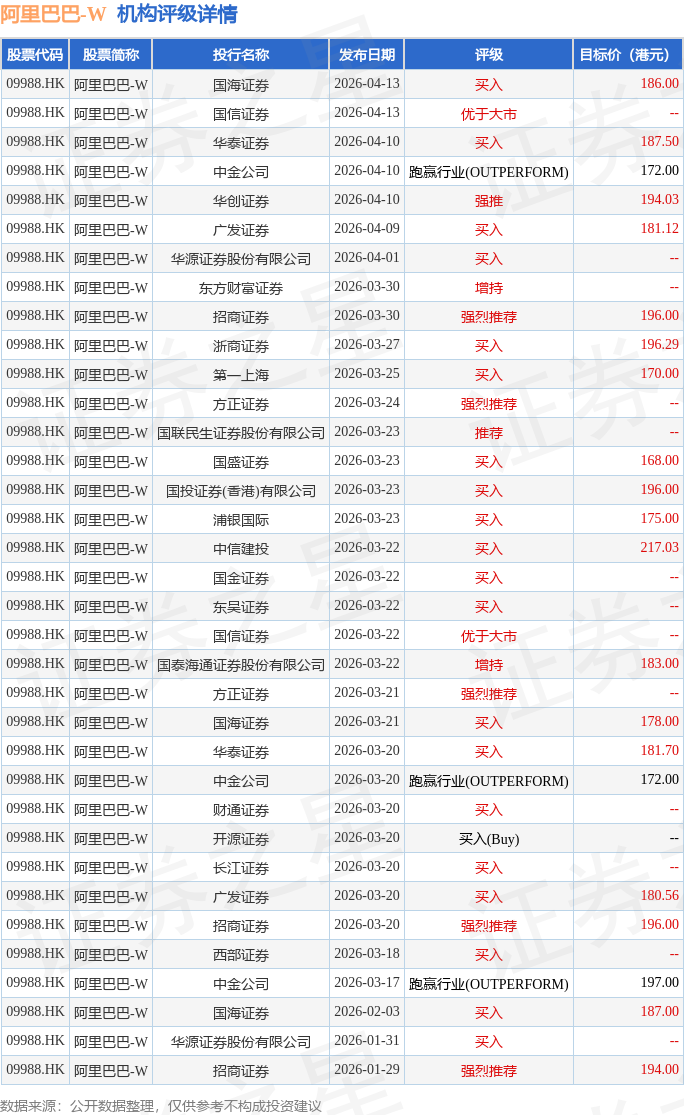Click the 机构评级详情 page title
The width and height of the screenshot is (684, 1115).
[177, 14]
